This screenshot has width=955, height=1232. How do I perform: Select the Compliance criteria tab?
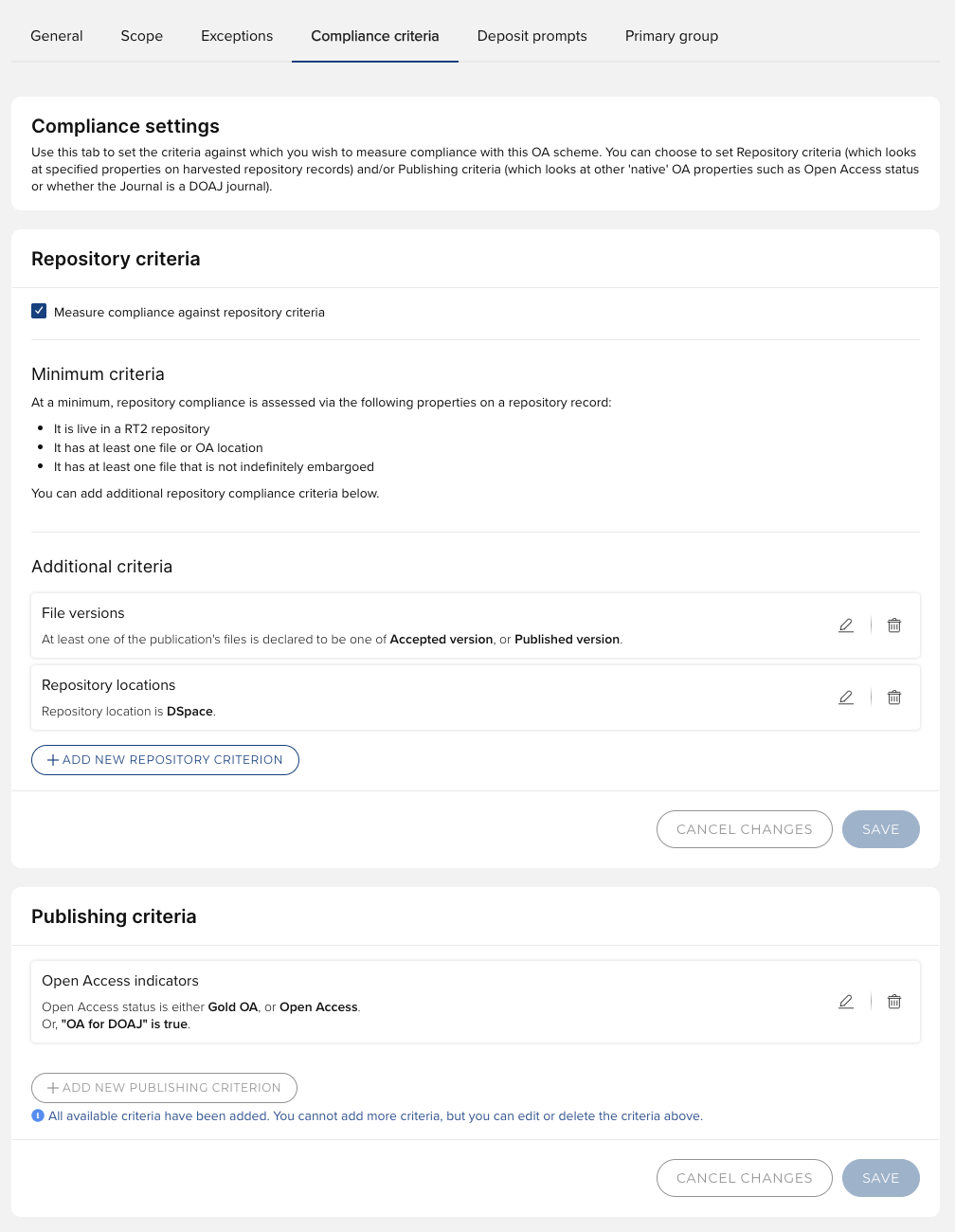375,36
